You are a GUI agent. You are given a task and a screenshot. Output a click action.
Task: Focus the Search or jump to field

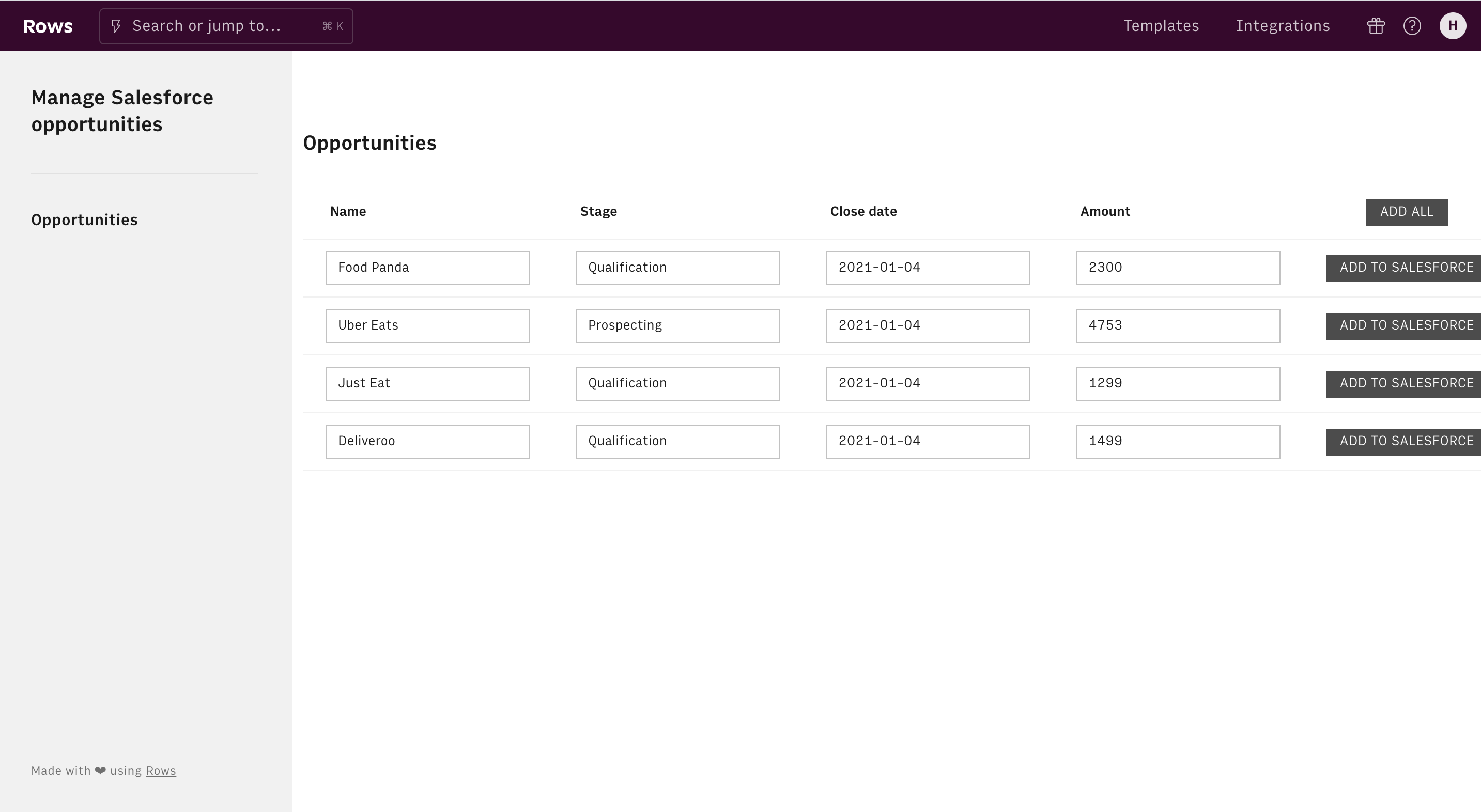[226, 26]
